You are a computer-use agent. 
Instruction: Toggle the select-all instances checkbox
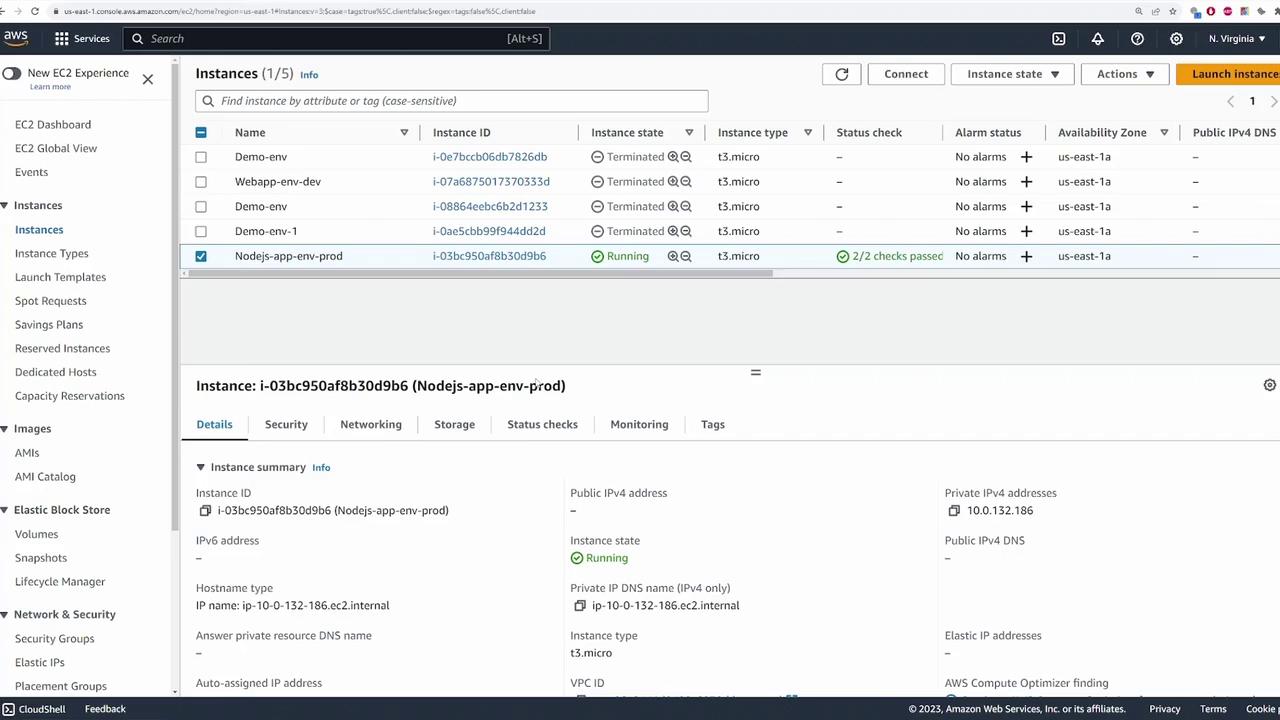coord(201,133)
